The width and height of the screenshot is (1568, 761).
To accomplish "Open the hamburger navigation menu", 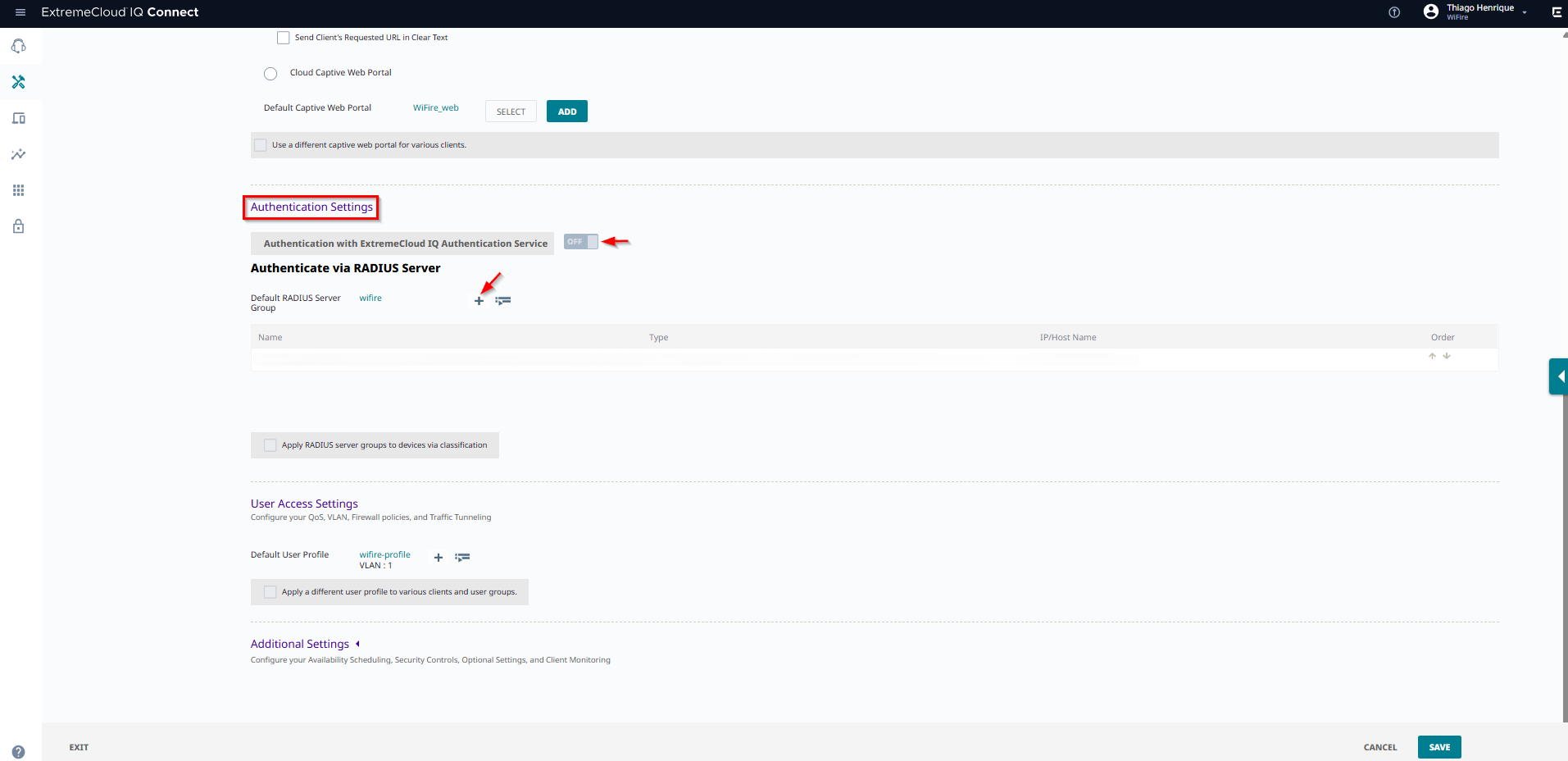I will click(20, 12).
